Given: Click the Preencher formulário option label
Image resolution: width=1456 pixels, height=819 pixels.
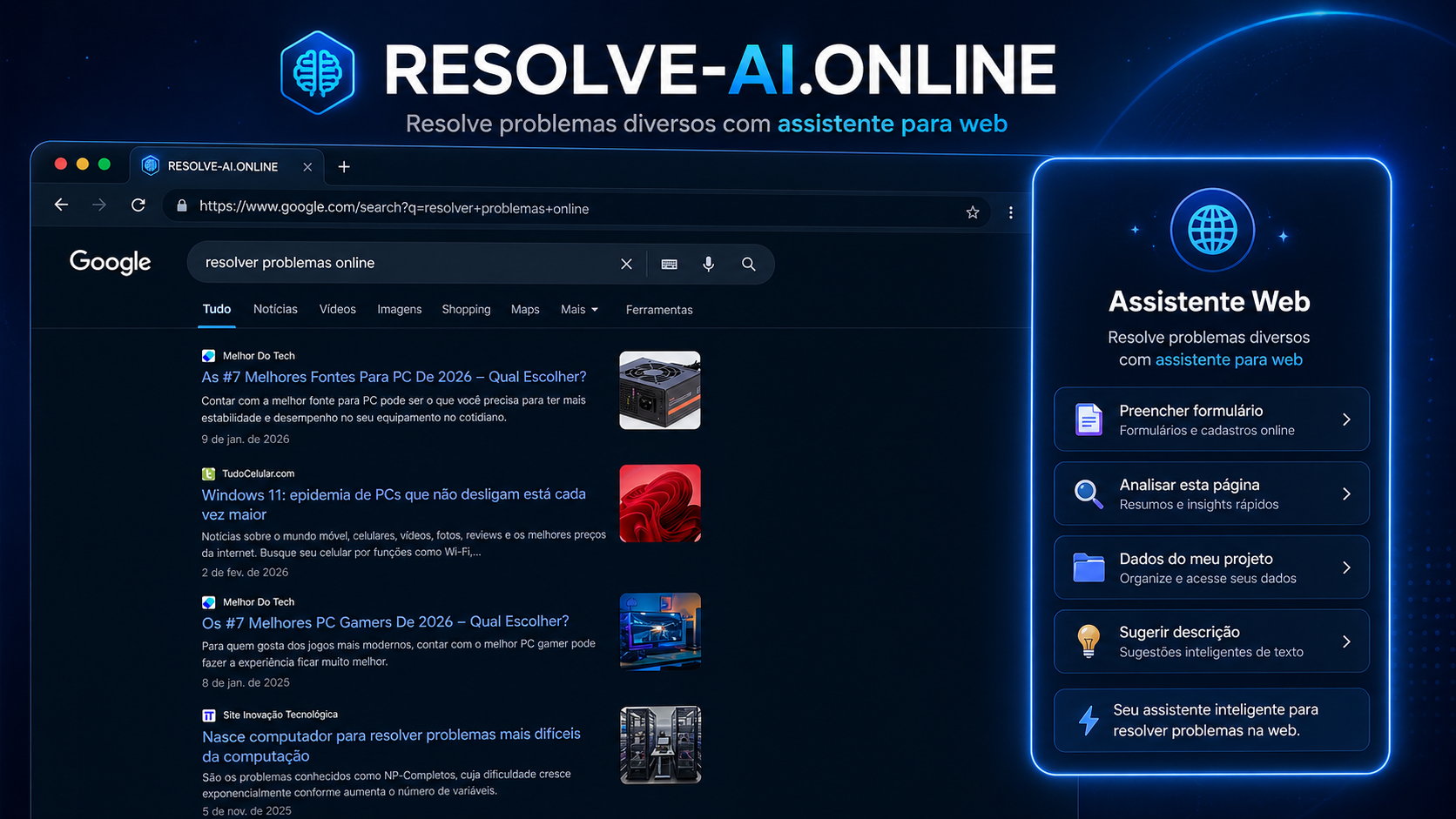Looking at the screenshot, I should coord(1190,411).
